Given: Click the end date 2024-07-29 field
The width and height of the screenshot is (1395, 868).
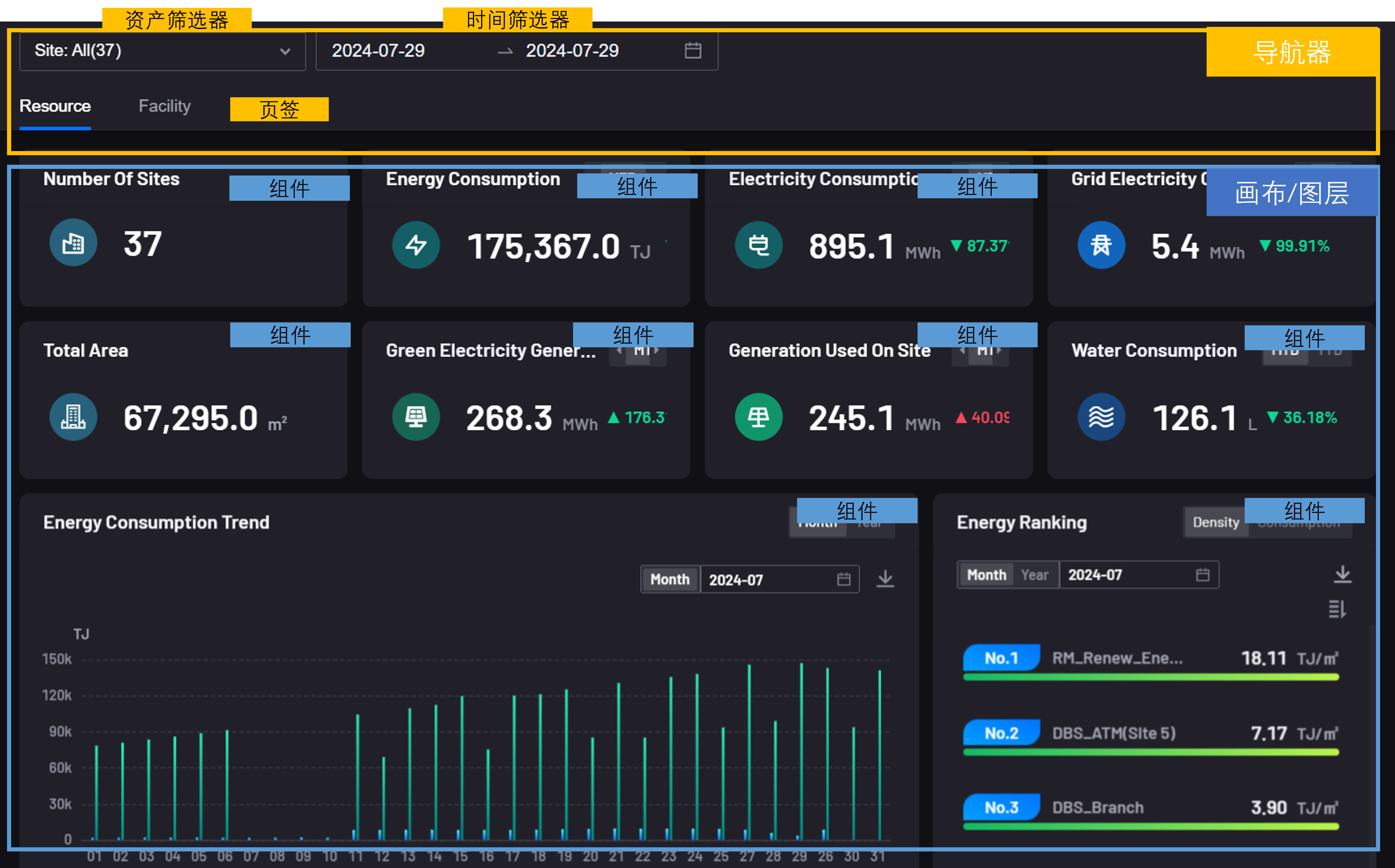Looking at the screenshot, I should (573, 51).
